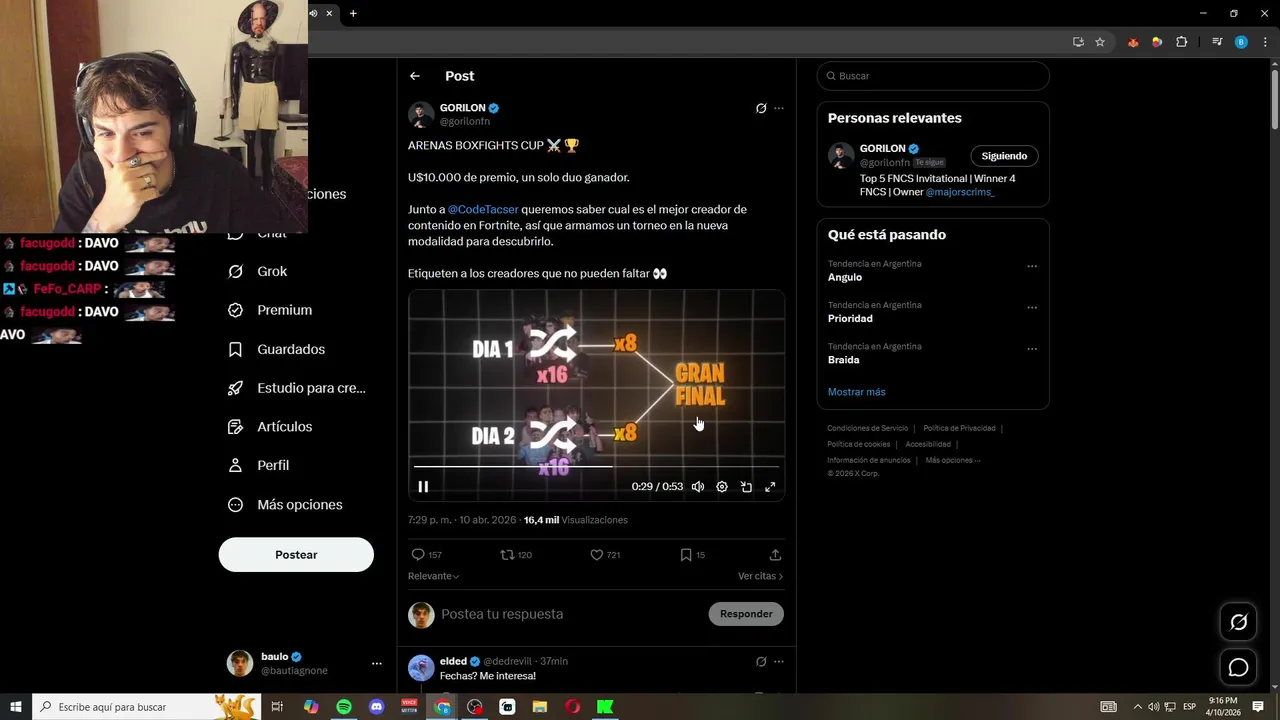Image resolution: width=1280 pixels, height=720 pixels.
Task: Open Artículos in the sidebar
Action: click(x=270, y=426)
